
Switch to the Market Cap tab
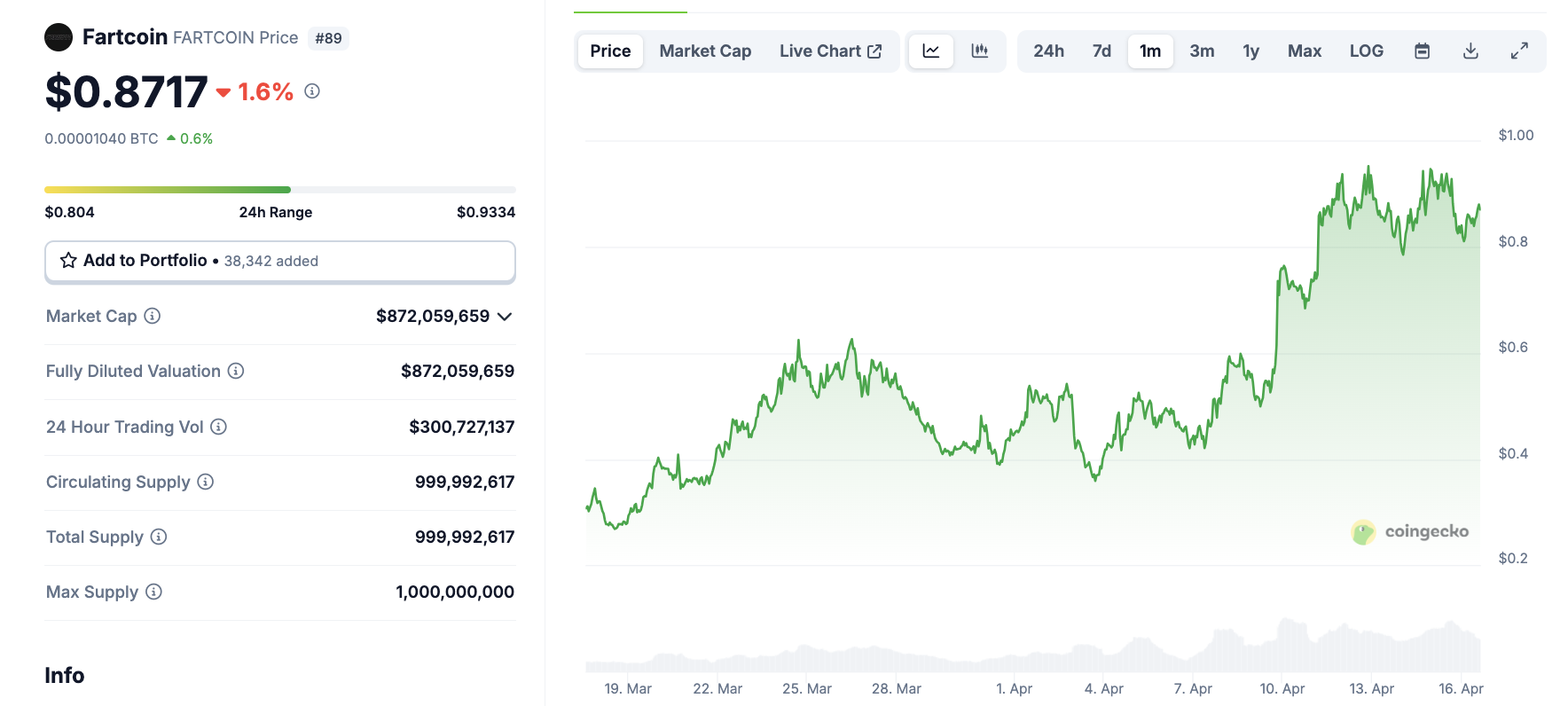coord(705,51)
